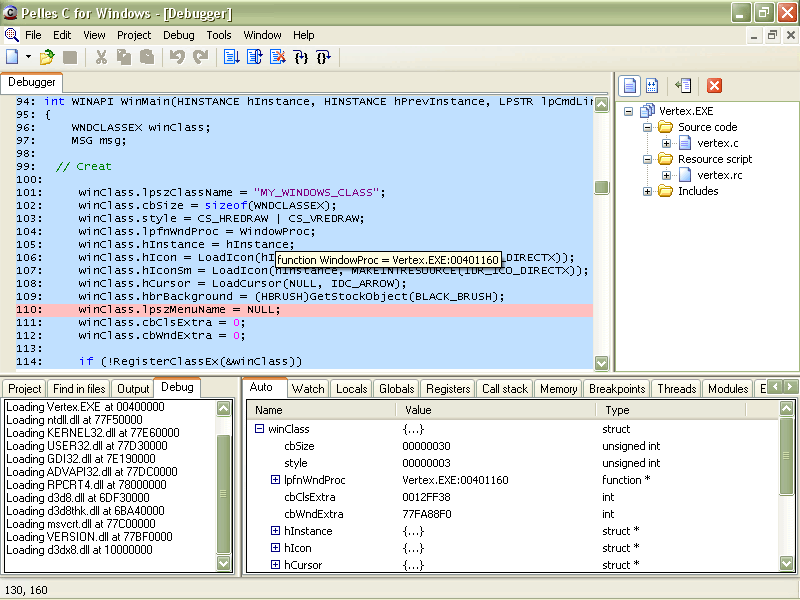The image size is (800, 600).
Task: Click the braces step icon with arrow
Action: pyautogui.click(x=301, y=58)
